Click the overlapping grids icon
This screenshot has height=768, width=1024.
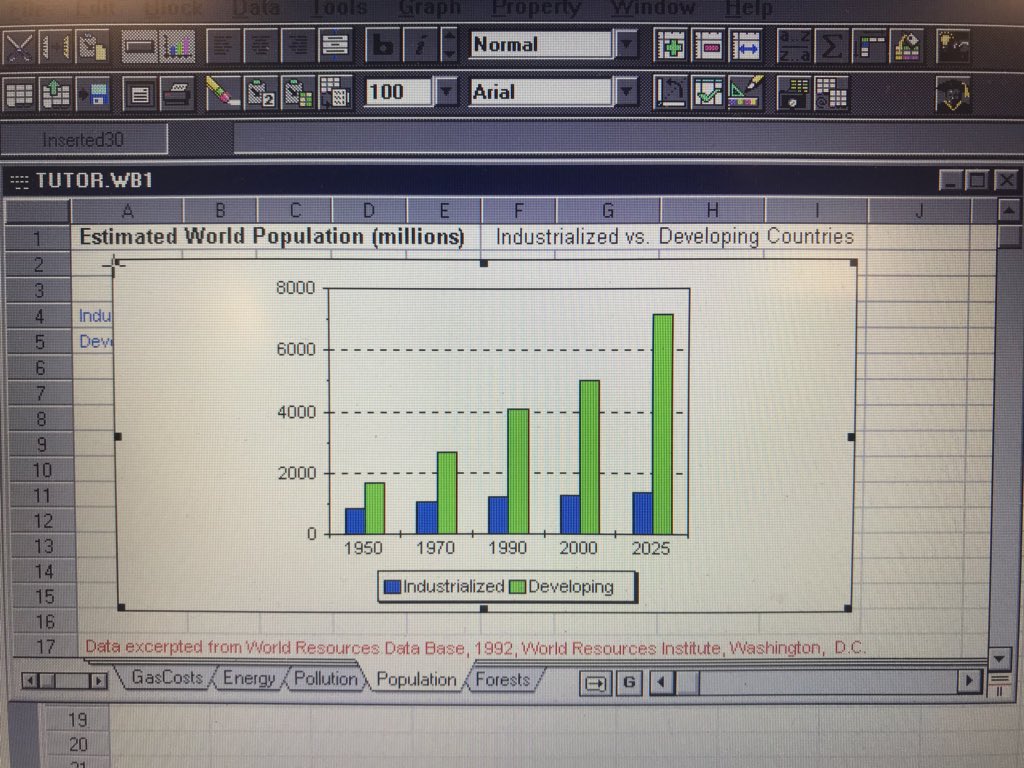coord(831,93)
